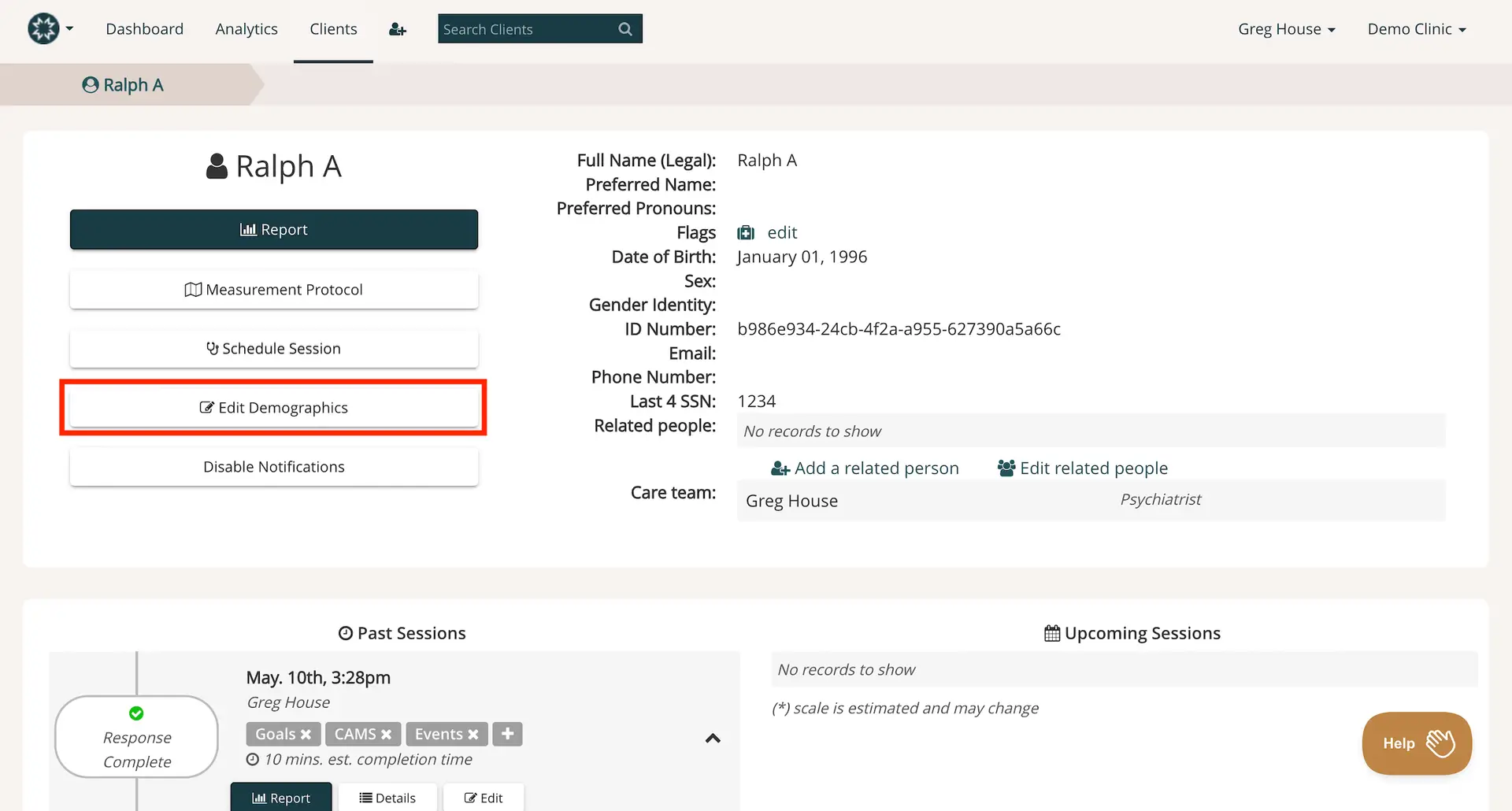
Task: Switch to the Analytics tab
Action: 246,28
